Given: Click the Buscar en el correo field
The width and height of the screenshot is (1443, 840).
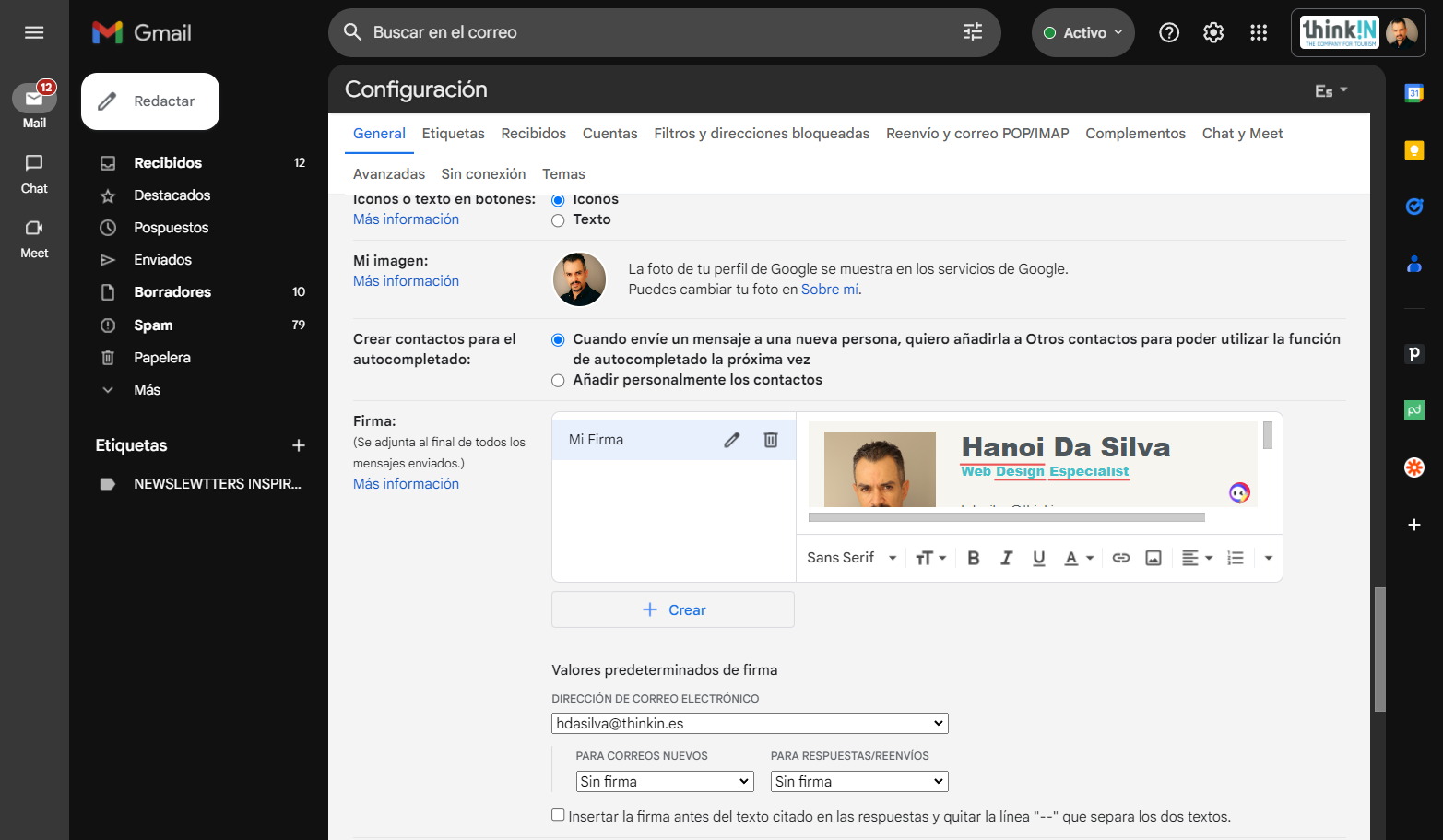Looking at the screenshot, I should [664, 32].
